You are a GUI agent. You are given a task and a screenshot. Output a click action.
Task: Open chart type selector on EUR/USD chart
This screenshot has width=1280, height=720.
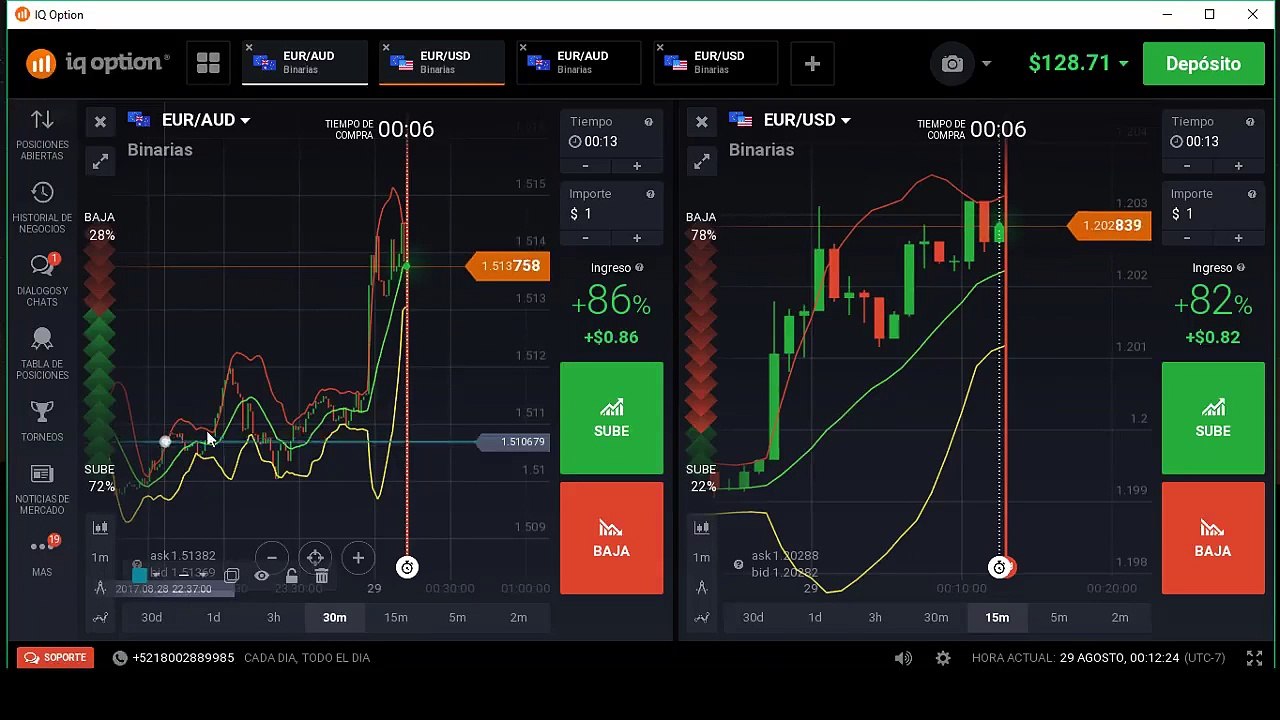[702, 527]
